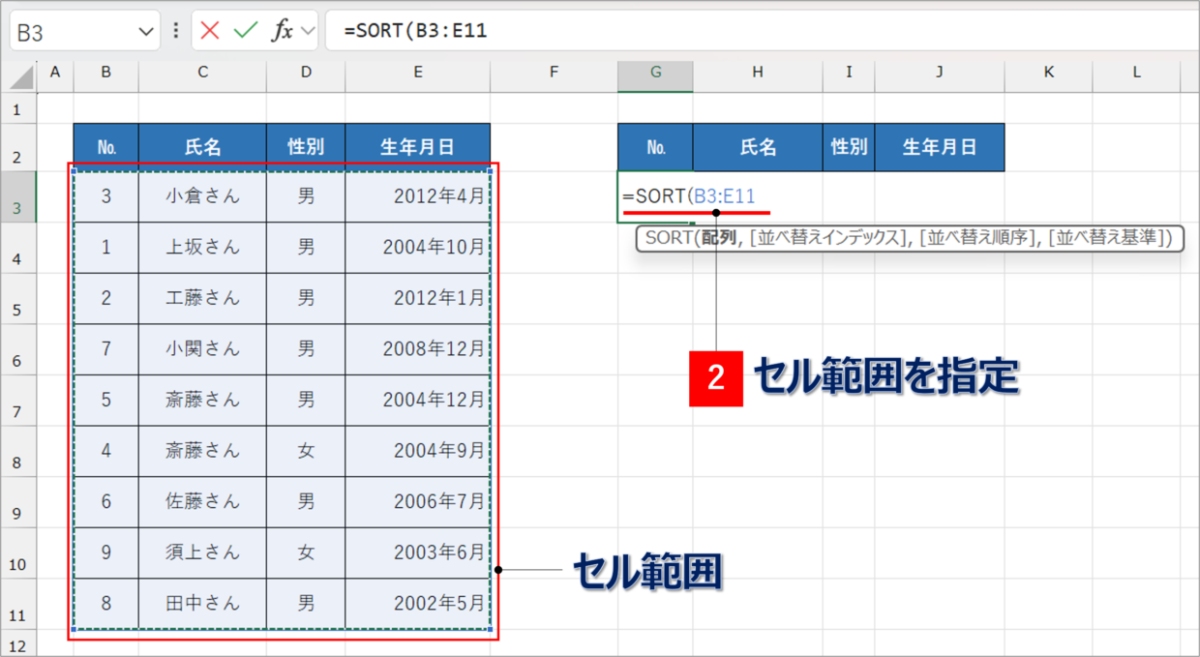Select row header 3
This screenshot has height=657, width=1200.
[18, 197]
